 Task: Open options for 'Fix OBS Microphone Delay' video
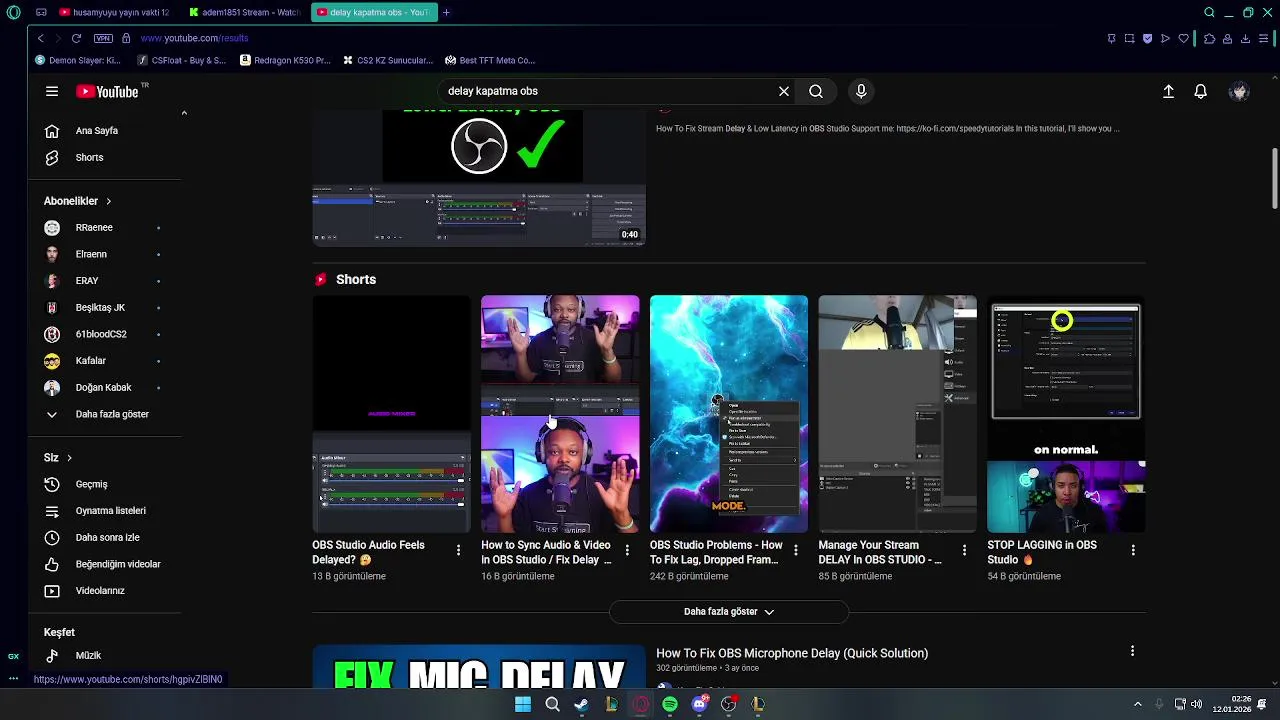point(1132,651)
